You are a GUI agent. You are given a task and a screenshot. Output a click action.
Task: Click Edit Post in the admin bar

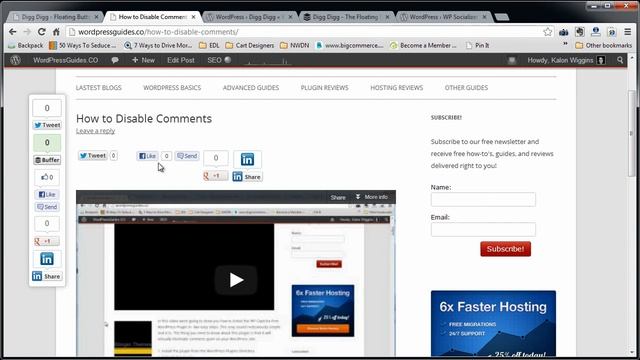pos(181,60)
